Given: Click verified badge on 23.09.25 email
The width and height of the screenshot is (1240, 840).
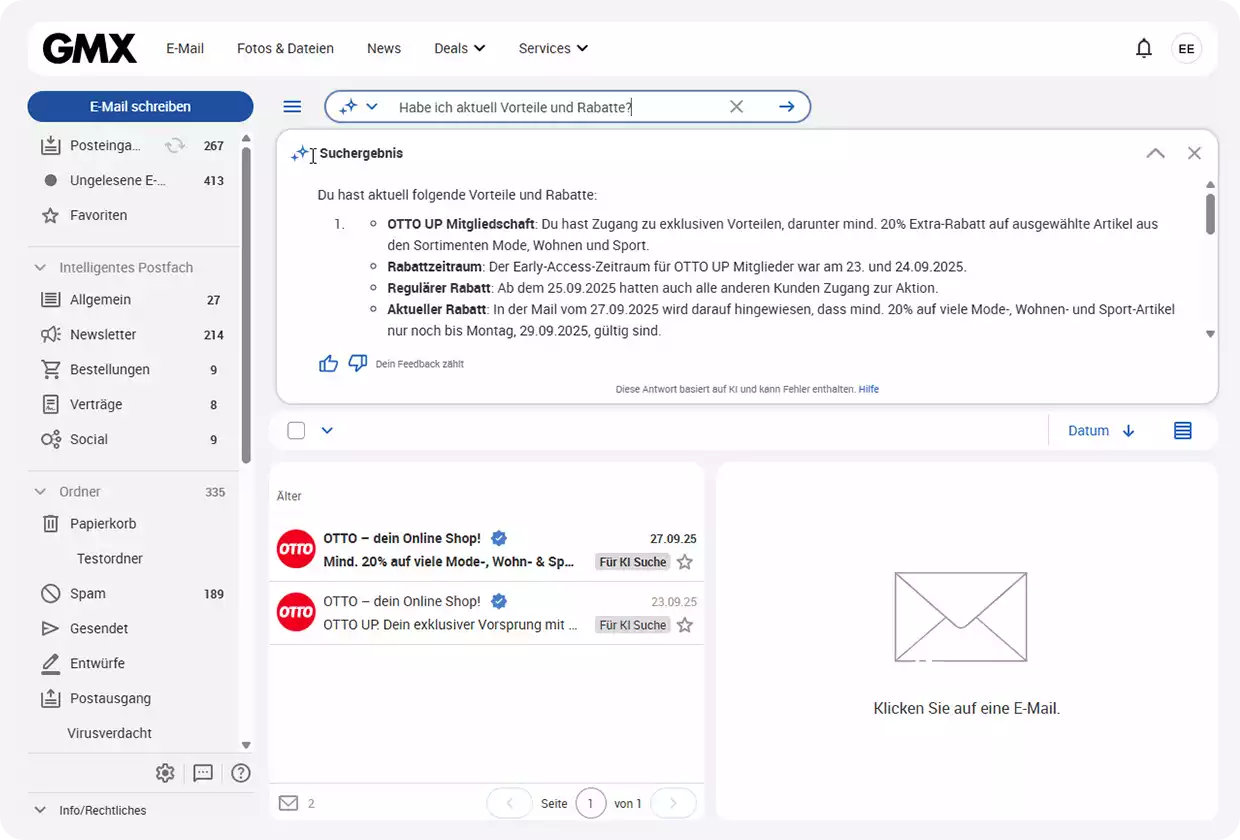Looking at the screenshot, I should tap(499, 601).
